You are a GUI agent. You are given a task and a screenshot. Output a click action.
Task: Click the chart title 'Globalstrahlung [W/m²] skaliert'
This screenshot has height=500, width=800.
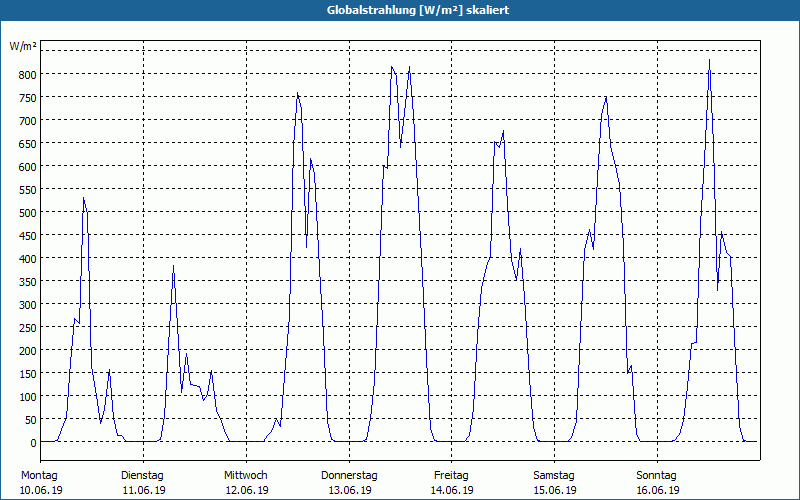tap(418, 10)
